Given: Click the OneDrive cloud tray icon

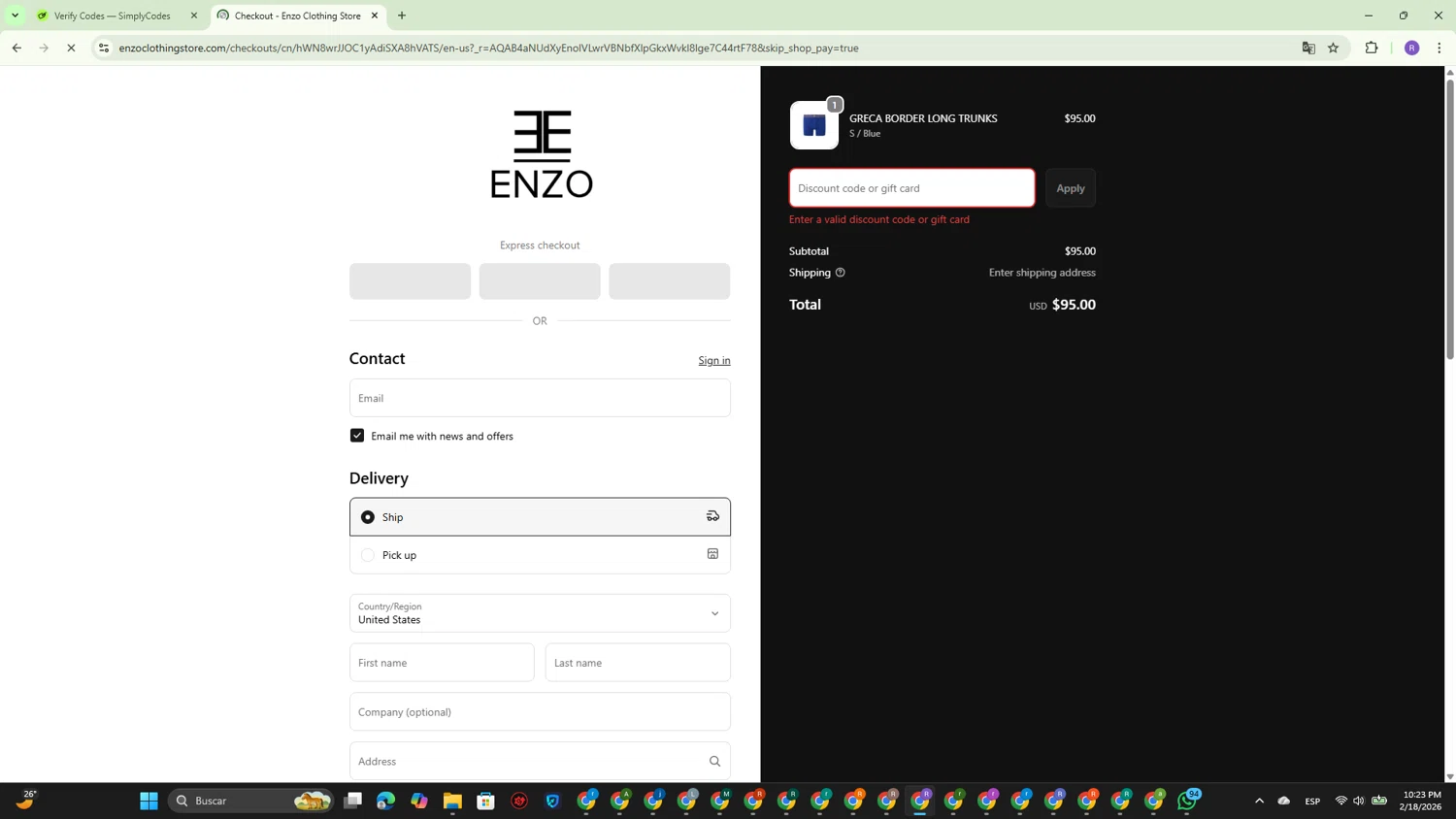Looking at the screenshot, I should pos(1284,801).
